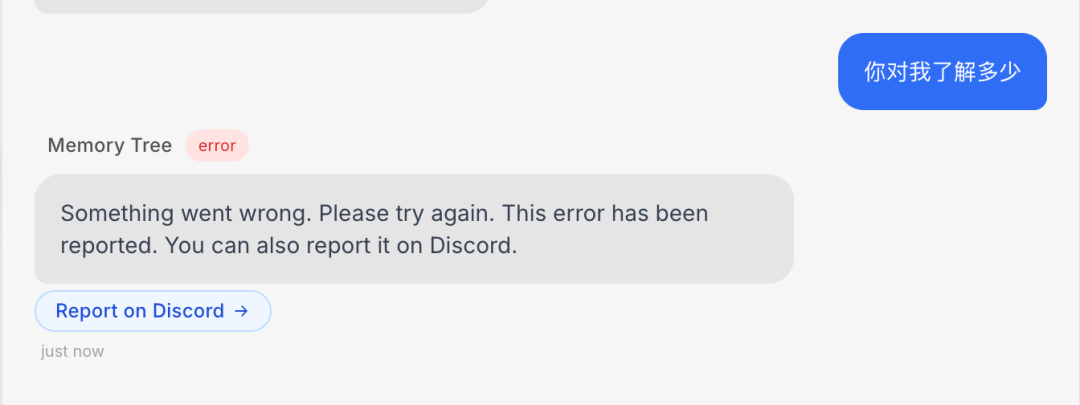Select the Memory Tree sender label

(110, 145)
